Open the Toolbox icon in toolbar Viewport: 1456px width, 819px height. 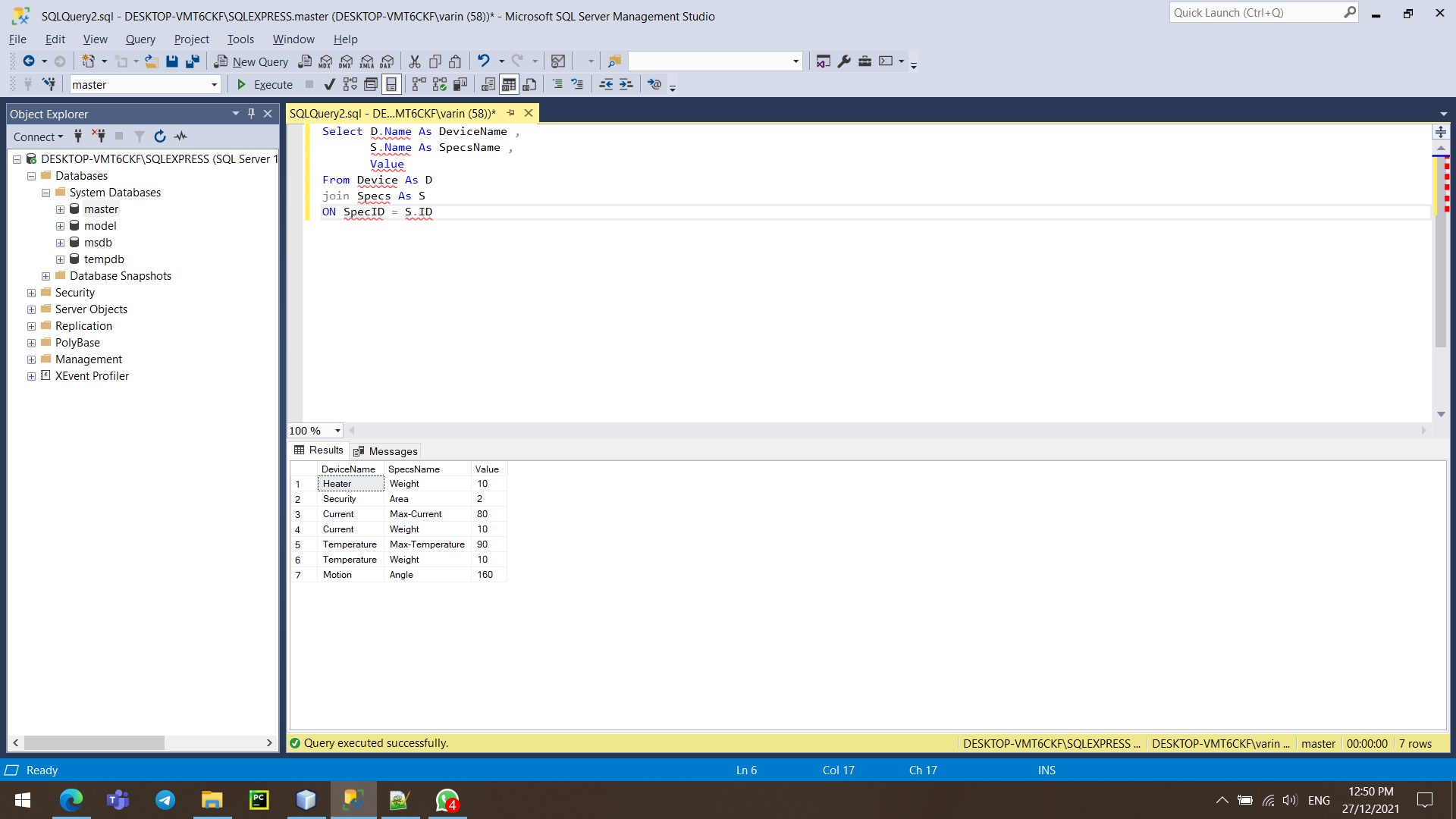[x=864, y=61]
